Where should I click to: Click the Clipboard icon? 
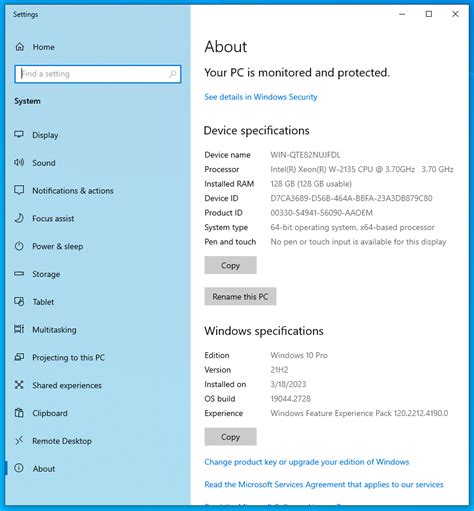tap(19, 413)
